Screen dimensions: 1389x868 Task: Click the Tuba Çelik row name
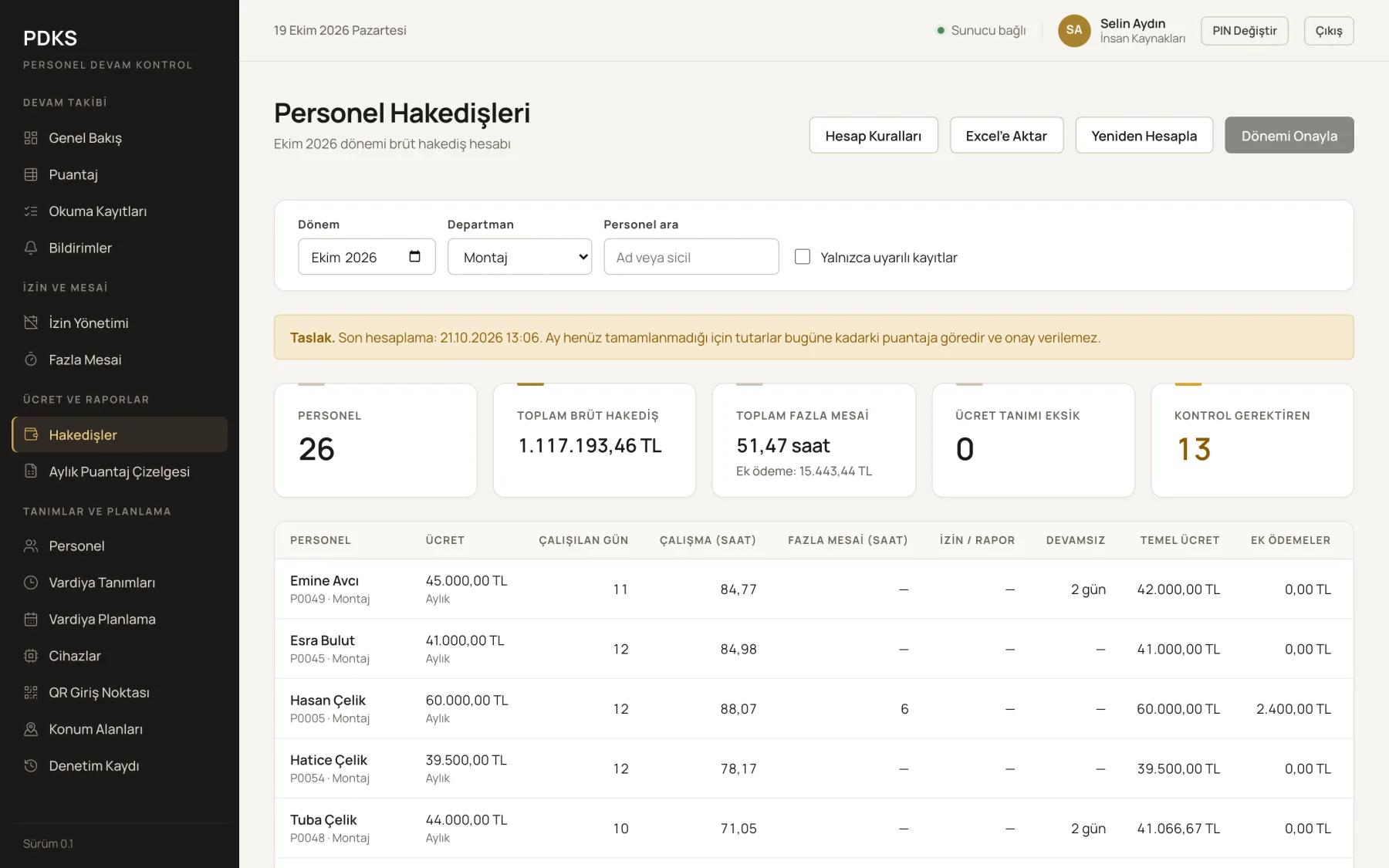click(x=323, y=819)
